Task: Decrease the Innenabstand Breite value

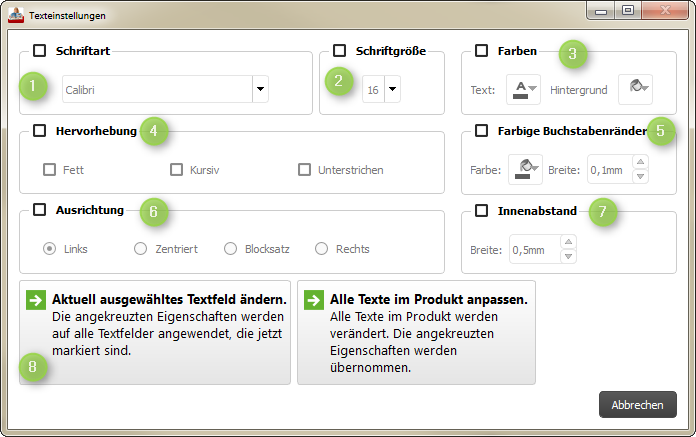Action: (x=569, y=256)
